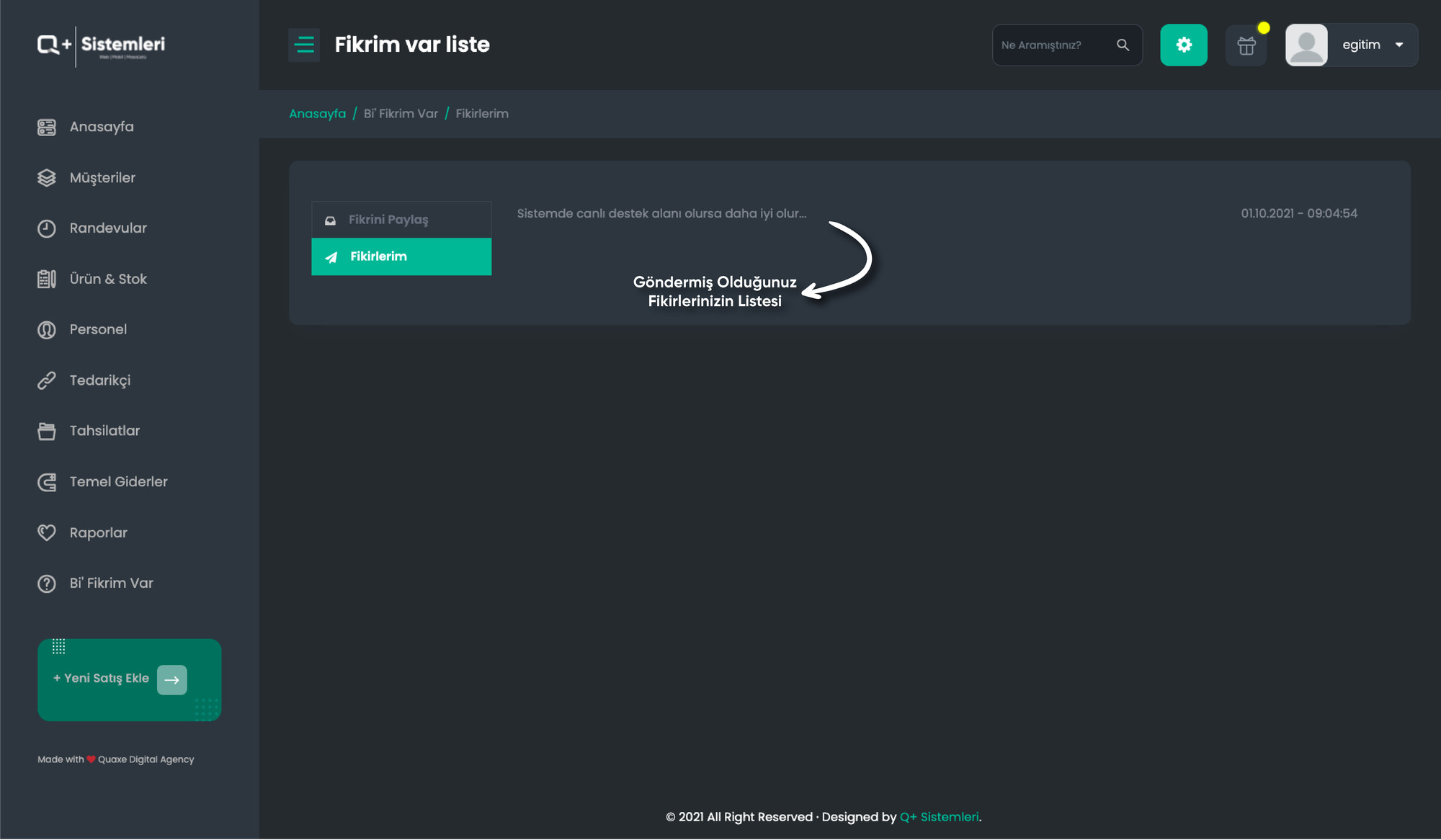Open the submitted idea about canlı destek
Image resolution: width=1441 pixels, height=840 pixels.
tap(661, 213)
